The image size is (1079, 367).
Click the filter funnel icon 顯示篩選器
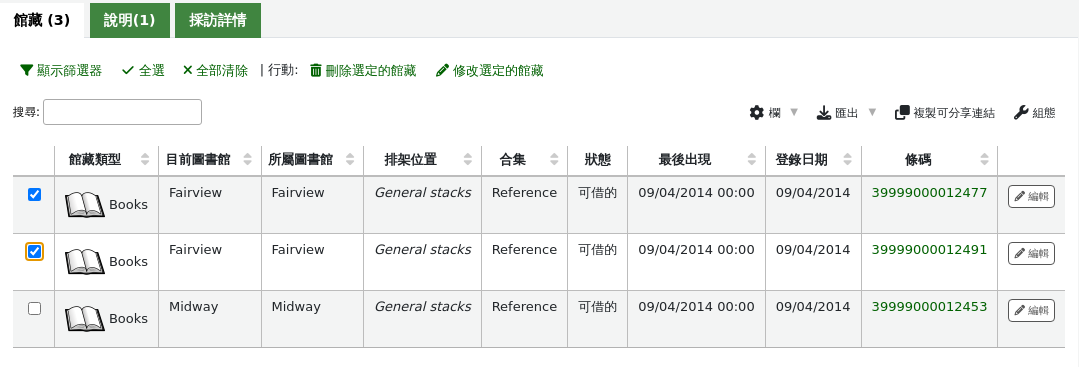click(x=27, y=70)
